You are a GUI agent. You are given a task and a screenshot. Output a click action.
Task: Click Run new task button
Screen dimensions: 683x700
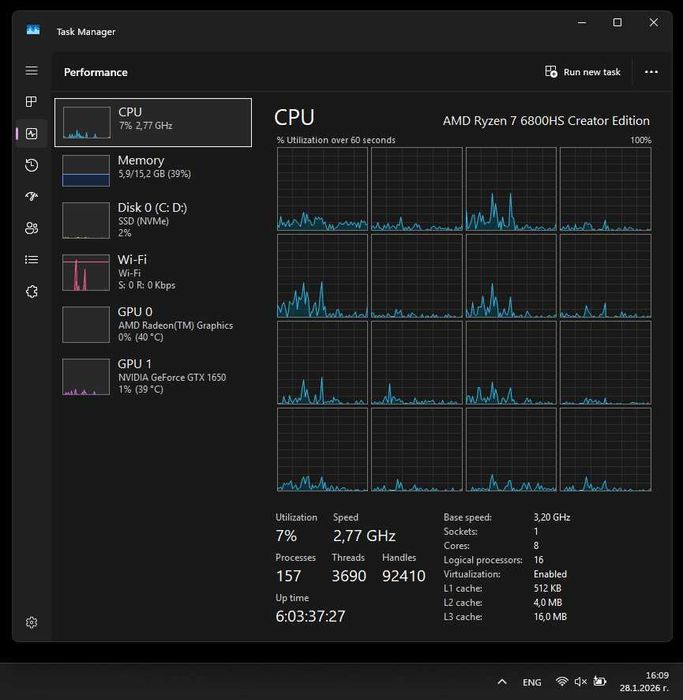(x=583, y=72)
